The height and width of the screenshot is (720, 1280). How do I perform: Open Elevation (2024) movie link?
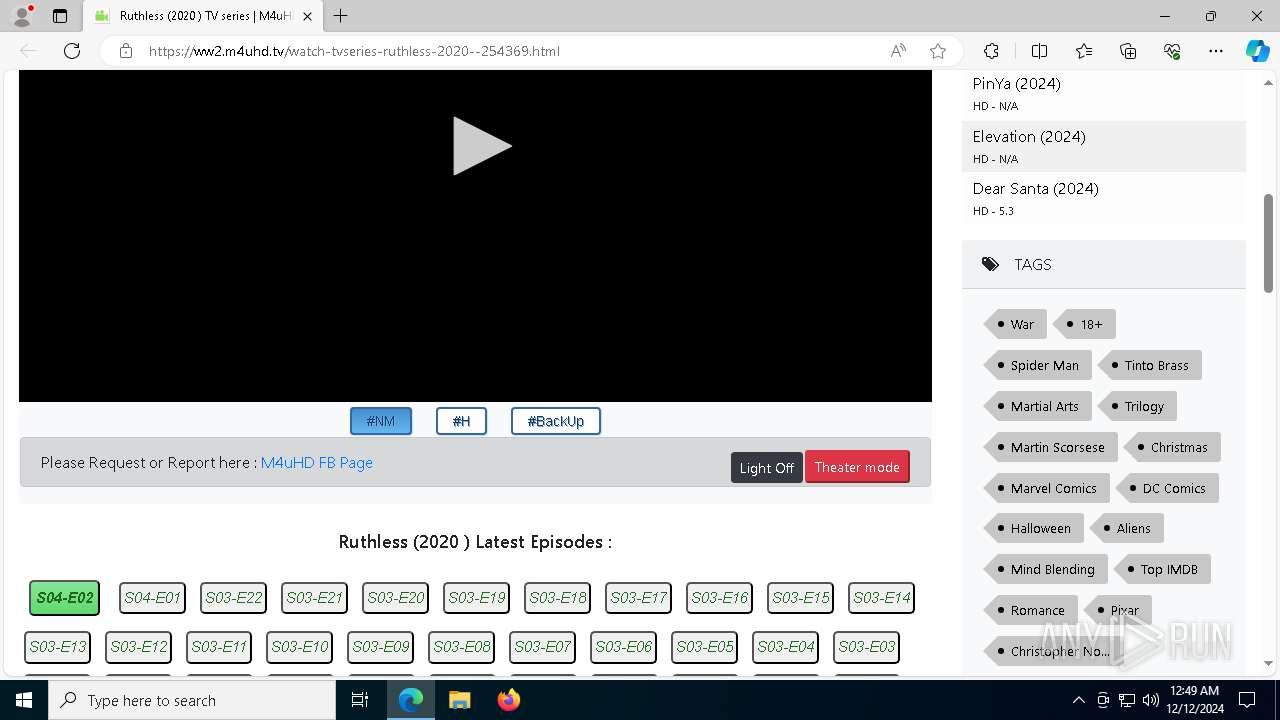click(x=1029, y=137)
